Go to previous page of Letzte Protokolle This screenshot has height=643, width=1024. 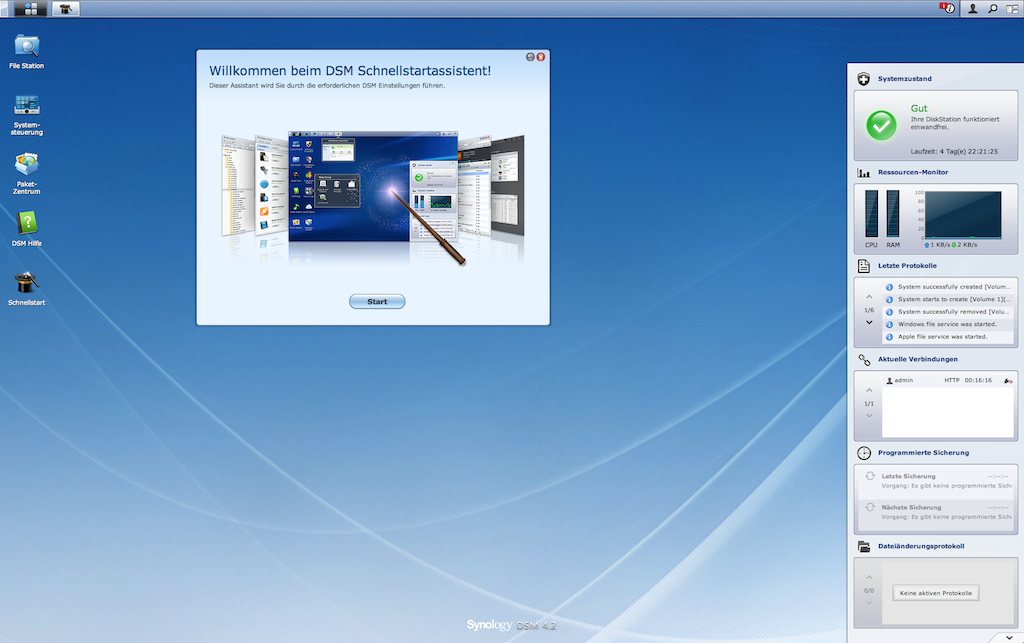tap(869, 298)
